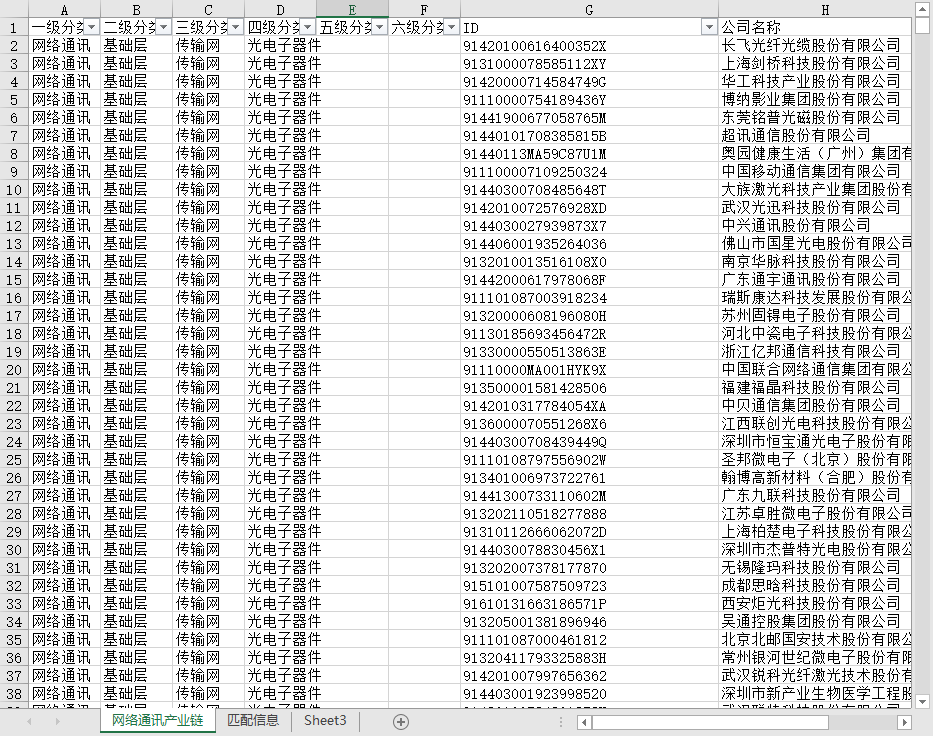Select cell 成都思晗科技股份有限公司

point(815,585)
